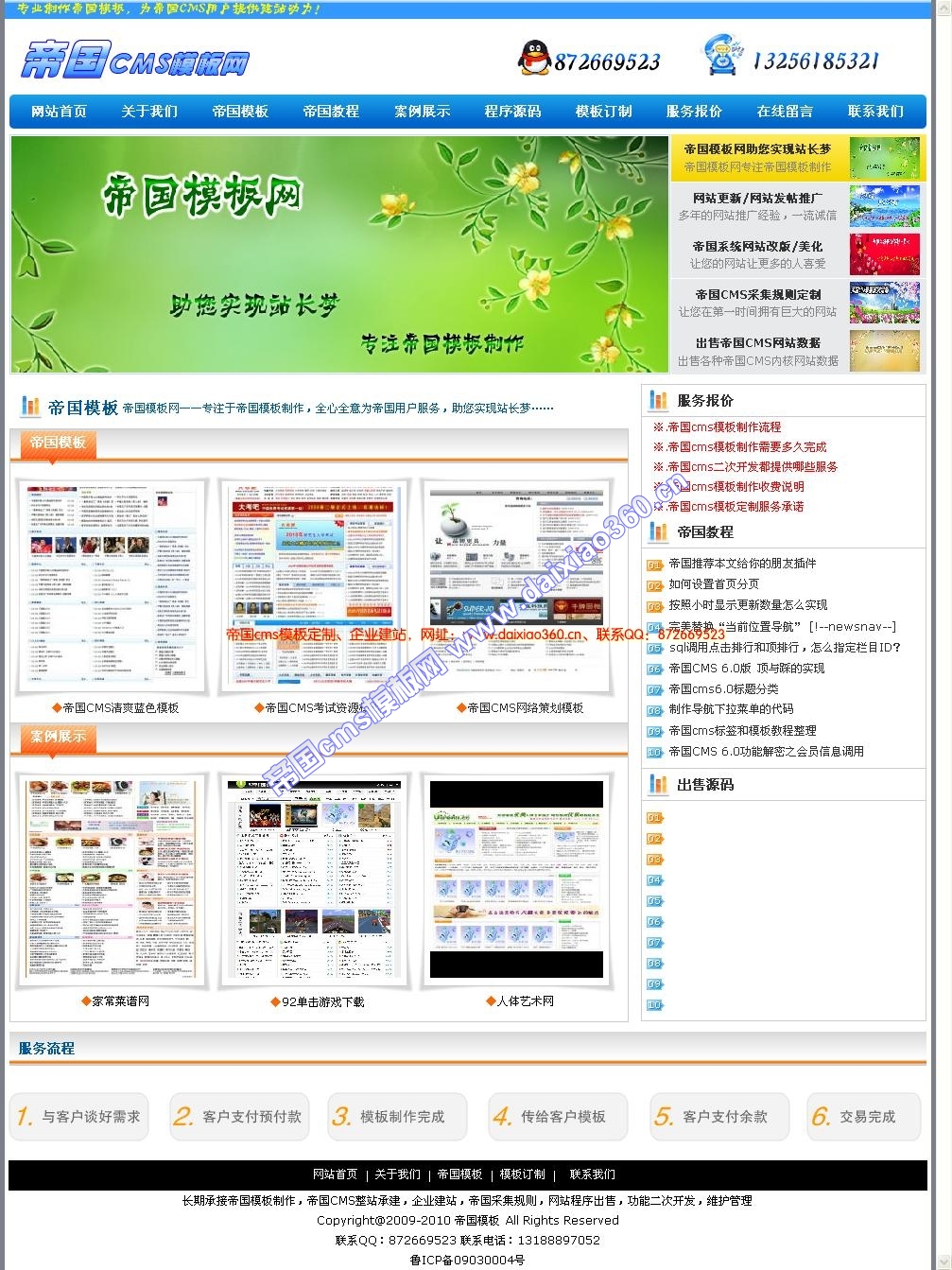Image resolution: width=952 pixels, height=1270 pixels.
Task: Open 关于我们 in the blue navigation bar
Action: tap(149, 112)
